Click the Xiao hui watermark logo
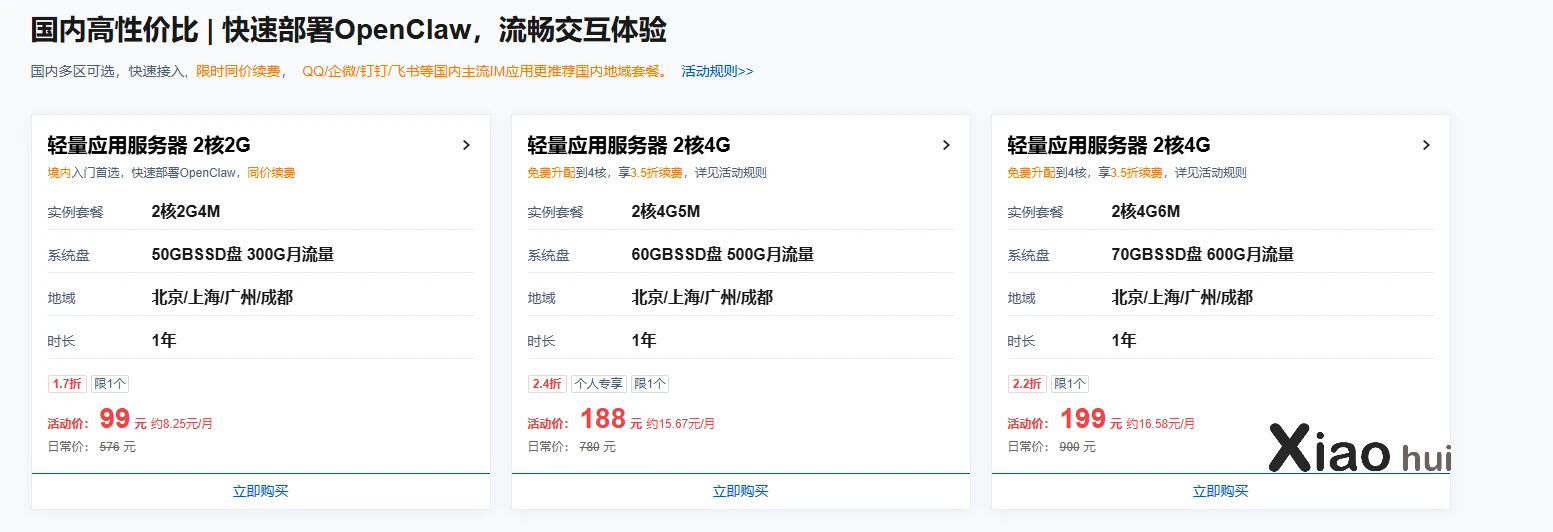The image size is (1553, 532). (x=1358, y=449)
